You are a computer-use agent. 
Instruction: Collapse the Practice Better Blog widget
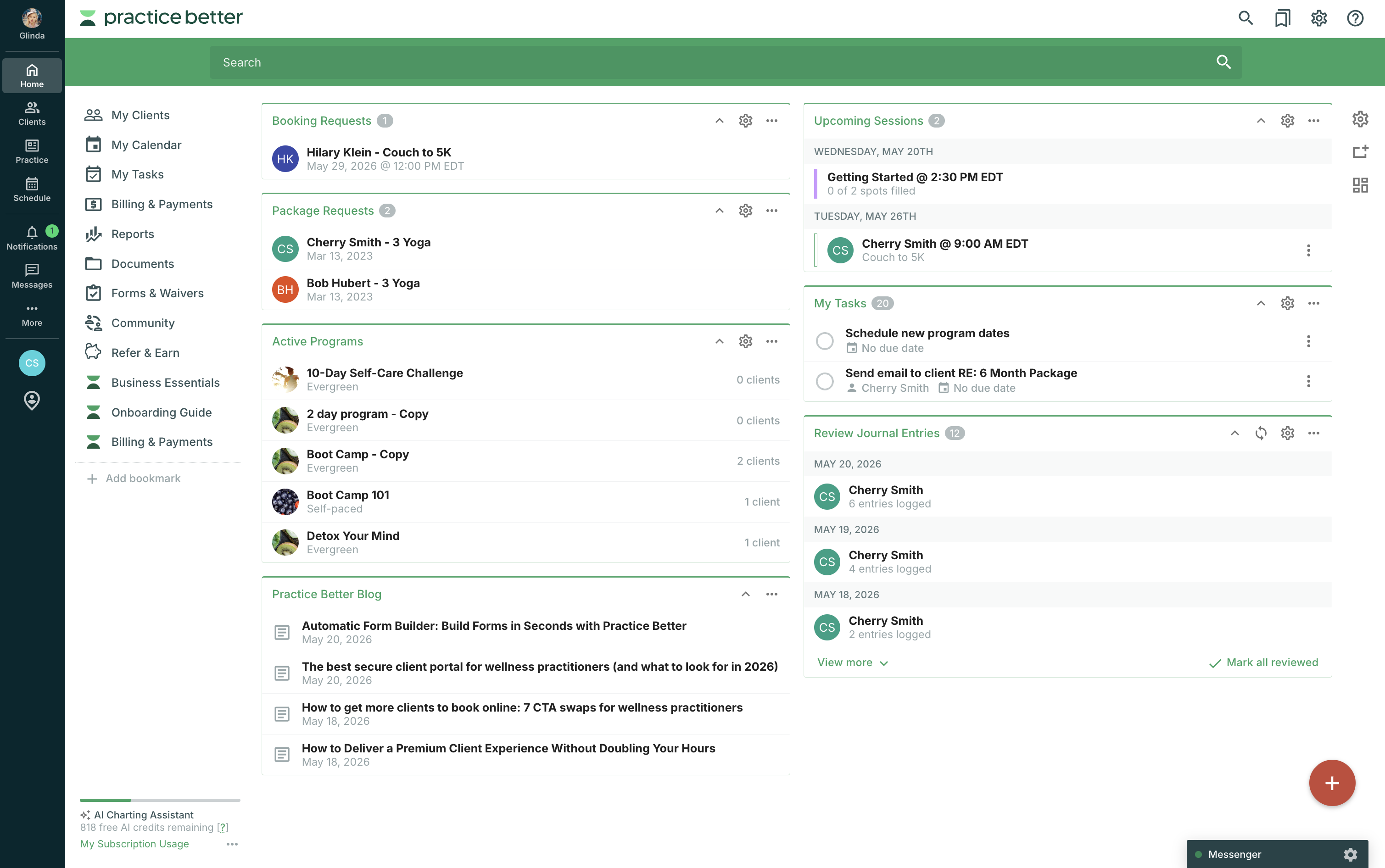click(x=745, y=594)
